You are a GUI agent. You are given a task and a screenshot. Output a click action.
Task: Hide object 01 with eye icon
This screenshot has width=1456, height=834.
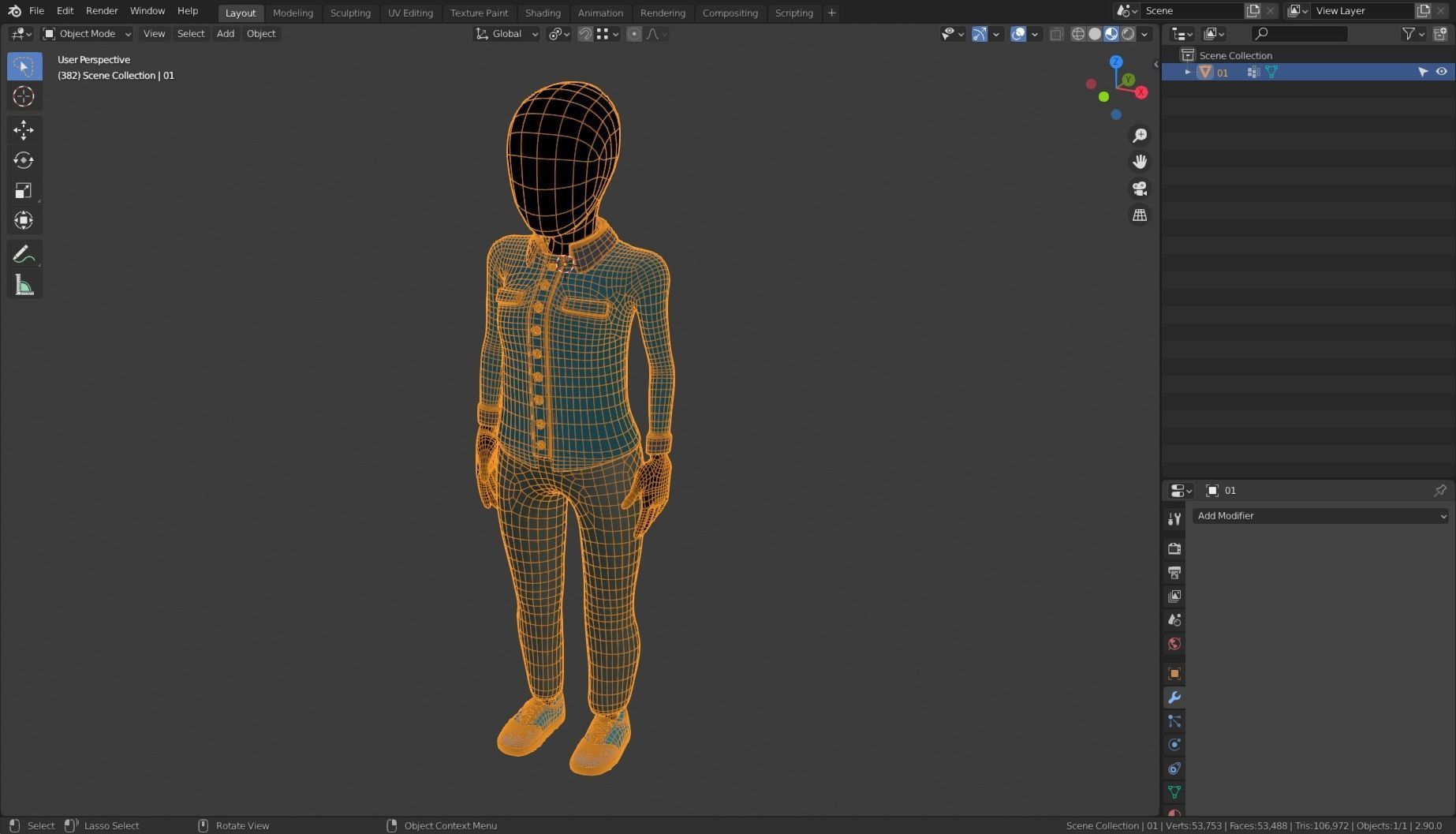(x=1441, y=72)
